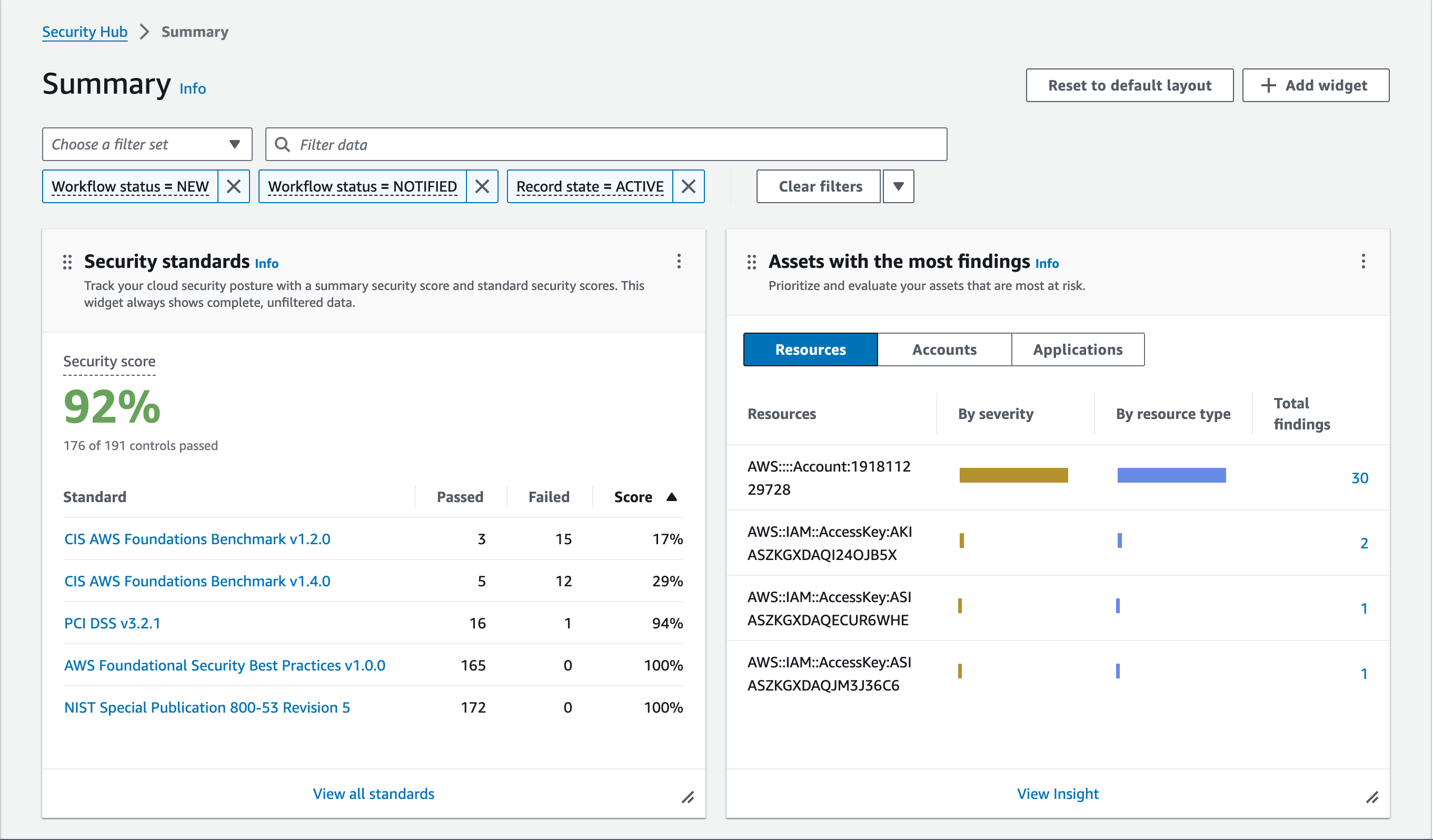Viewport: 1433px width, 840px height.
Task: Click the 176 of 191 controls passed text
Action: point(141,446)
